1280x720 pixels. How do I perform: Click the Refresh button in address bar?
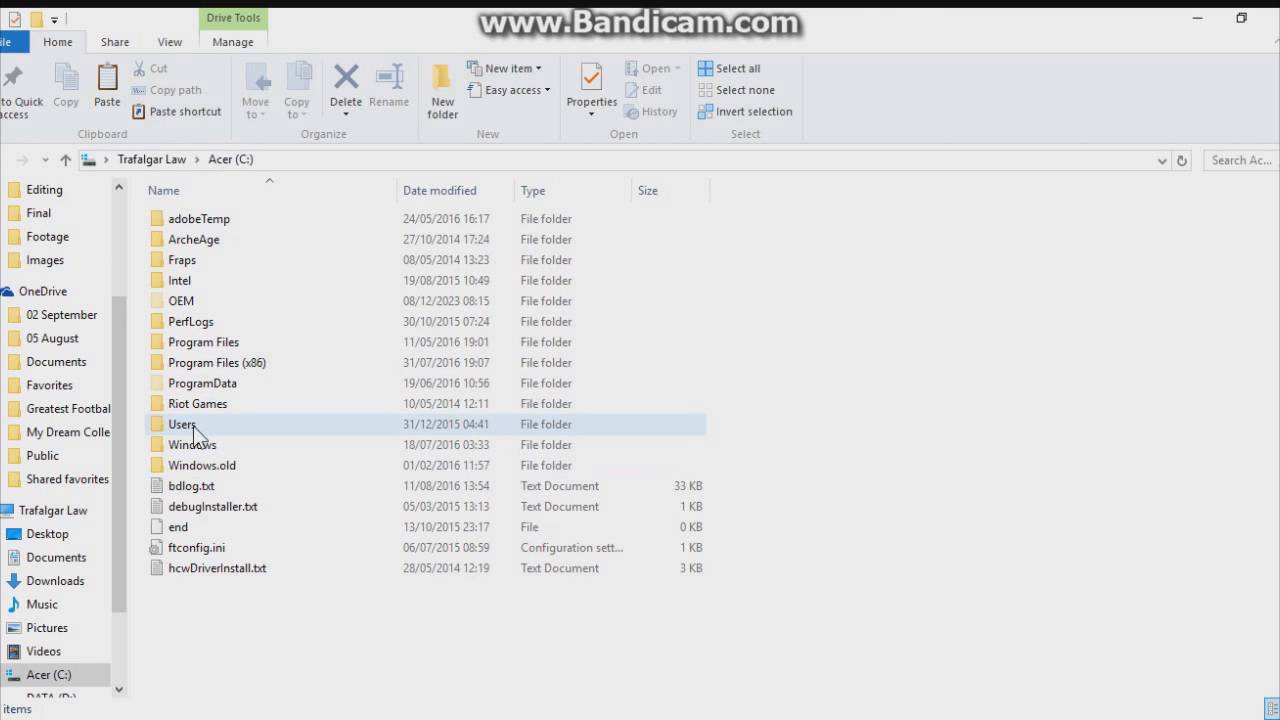[1181, 160]
